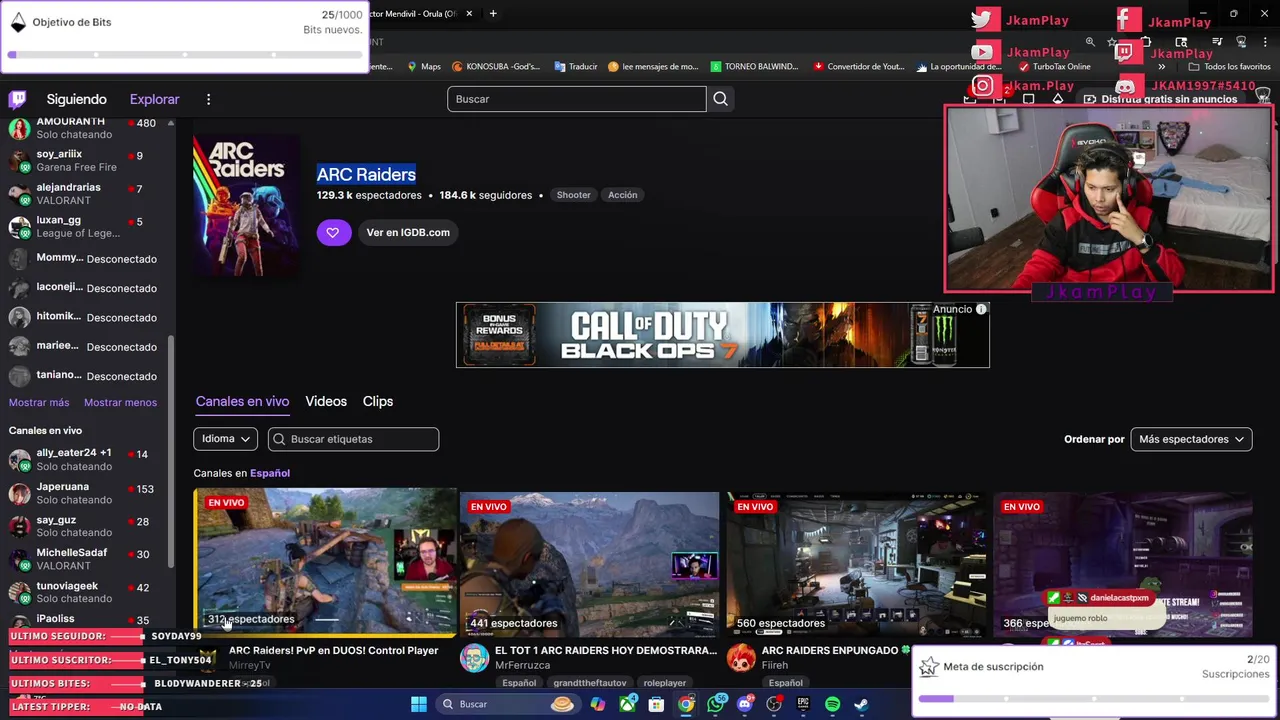The height and width of the screenshot is (720, 1280).
Task: Click the ARC Raiders game cover art
Action: pos(246,206)
